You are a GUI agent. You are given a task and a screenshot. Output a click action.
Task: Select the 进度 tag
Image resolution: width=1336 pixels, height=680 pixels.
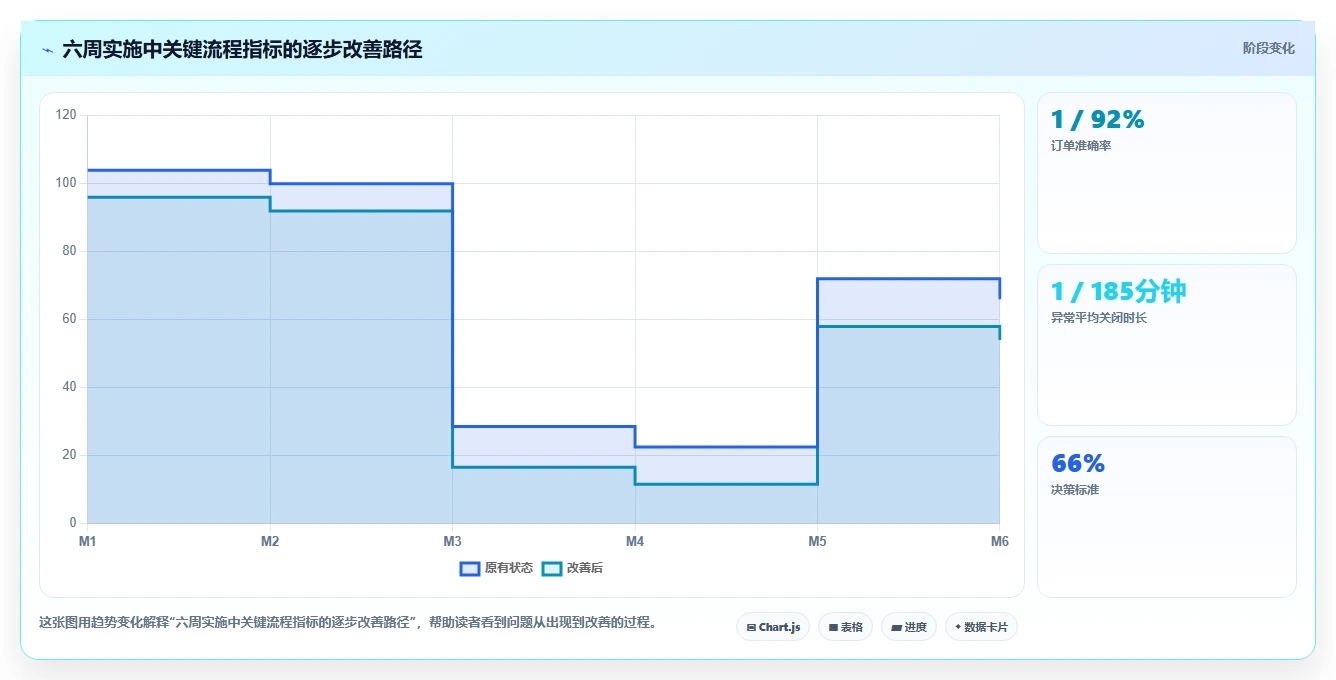coord(908,627)
